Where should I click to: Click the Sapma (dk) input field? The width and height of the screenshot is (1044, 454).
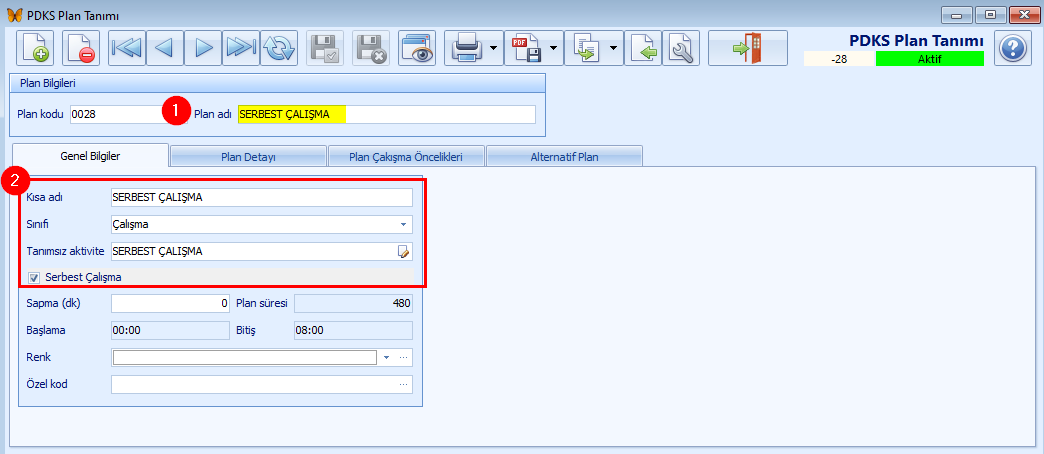171,303
